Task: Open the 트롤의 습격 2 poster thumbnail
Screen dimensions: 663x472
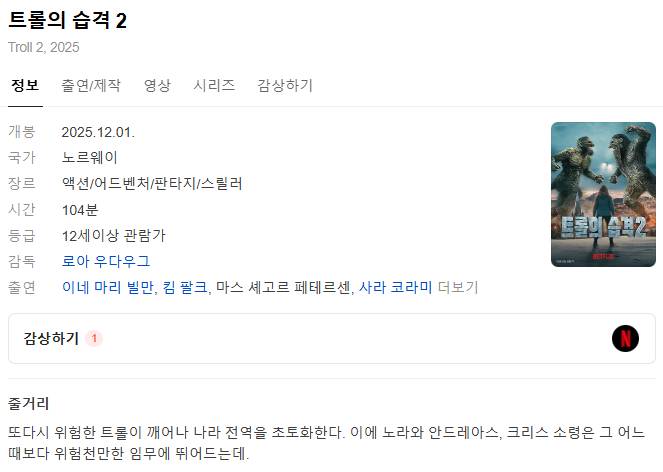Action: tap(603, 194)
